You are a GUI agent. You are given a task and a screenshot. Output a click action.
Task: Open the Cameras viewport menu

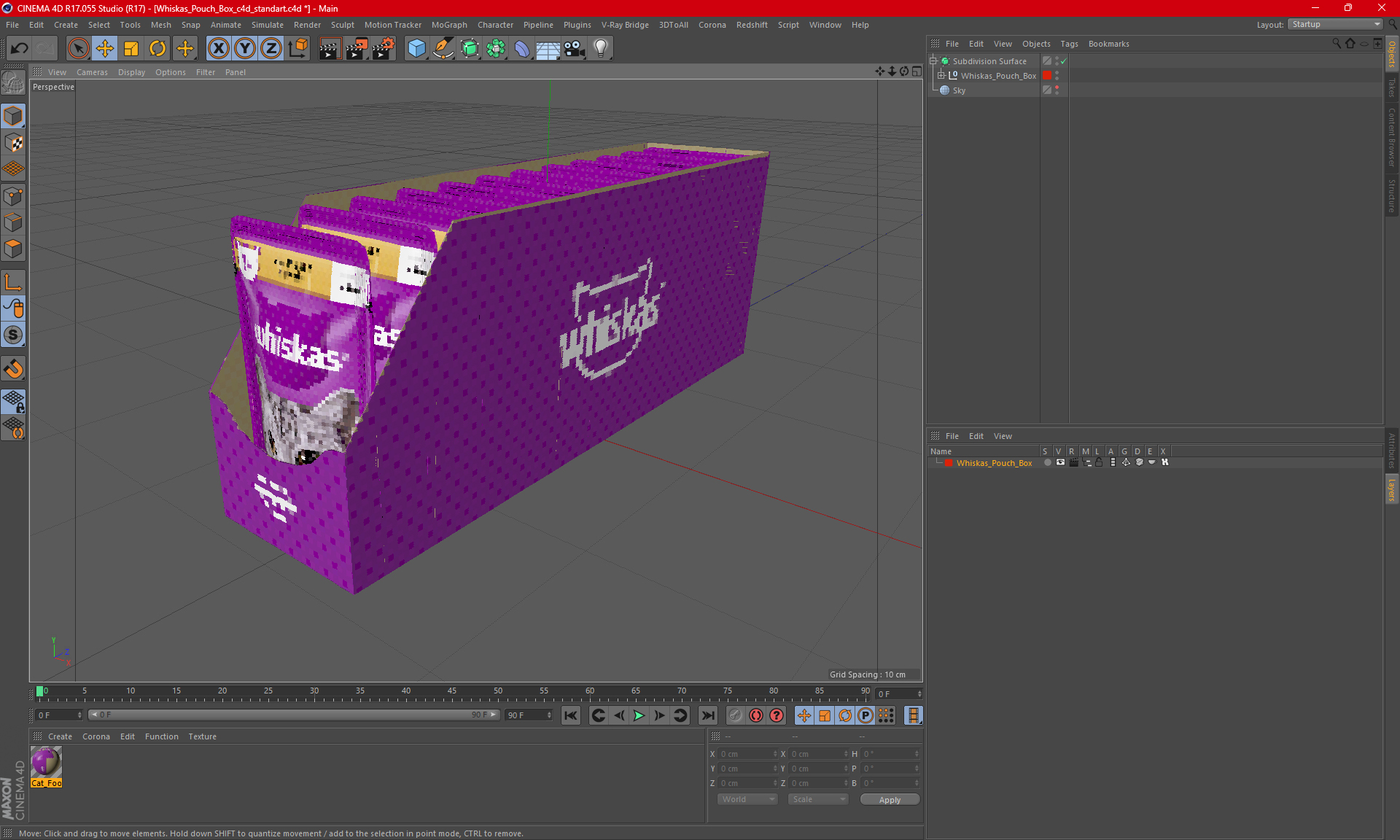[x=92, y=72]
